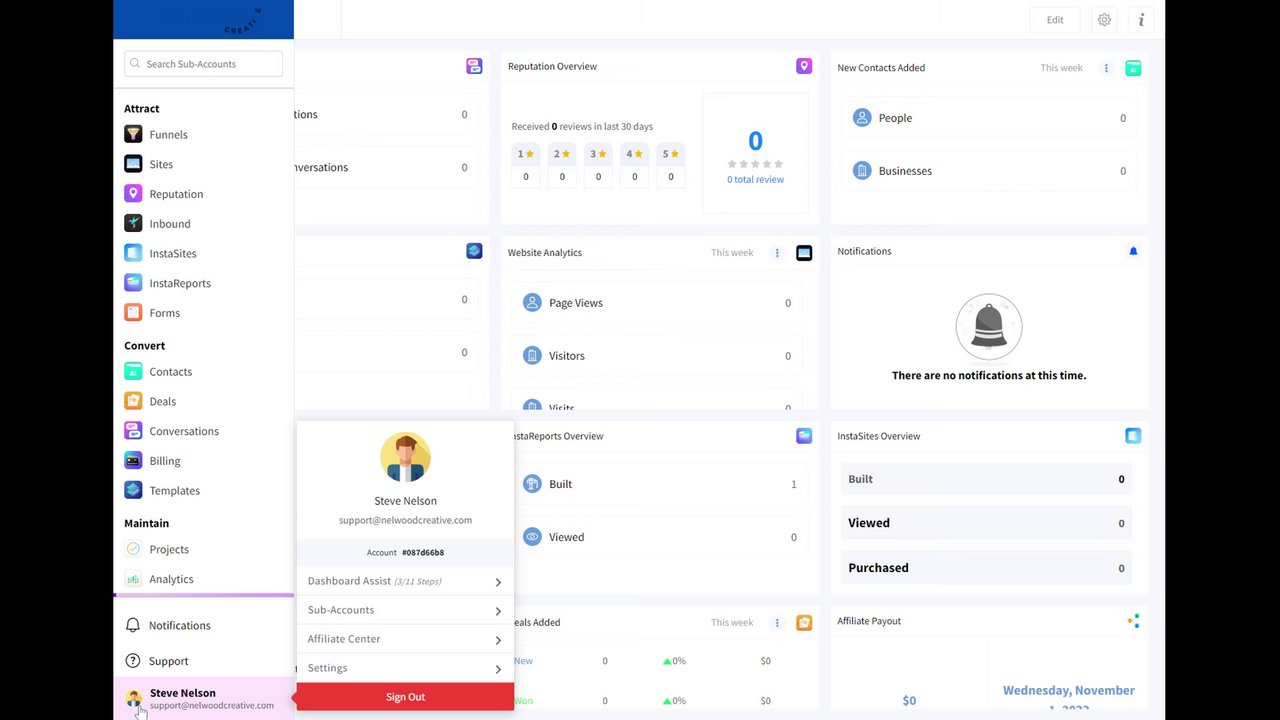This screenshot has width=1280, height=720.
Task: Click This week in Website Analytics
Action: pos(732,253)
